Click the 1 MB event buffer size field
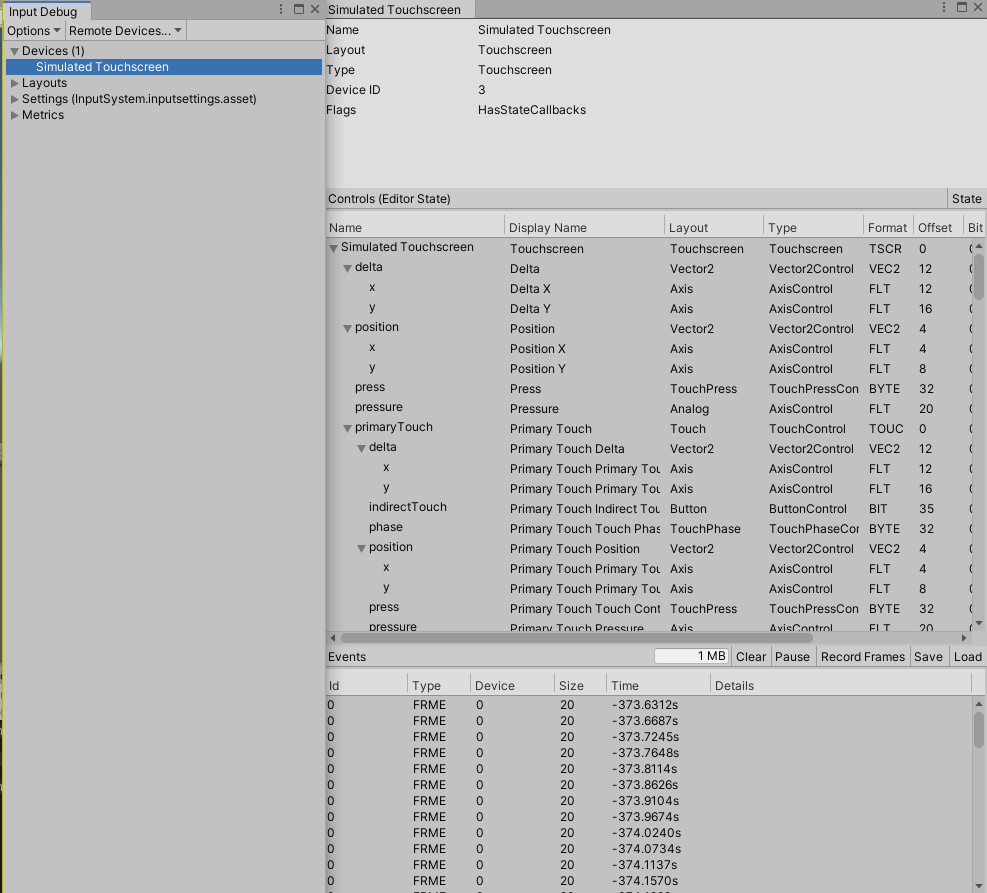Image resolution: width=987 pixels, height=893 pixels. [692, 656]
